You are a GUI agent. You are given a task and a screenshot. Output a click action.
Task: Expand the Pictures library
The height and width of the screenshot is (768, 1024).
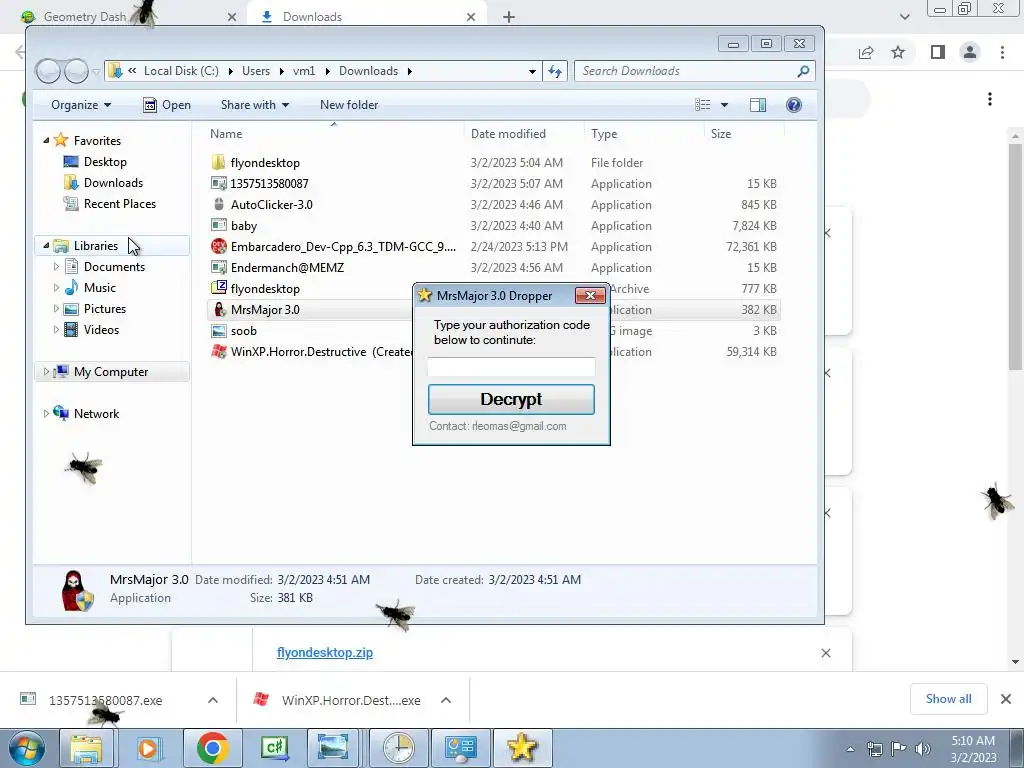pyautogui.click(x=56, y=308)
